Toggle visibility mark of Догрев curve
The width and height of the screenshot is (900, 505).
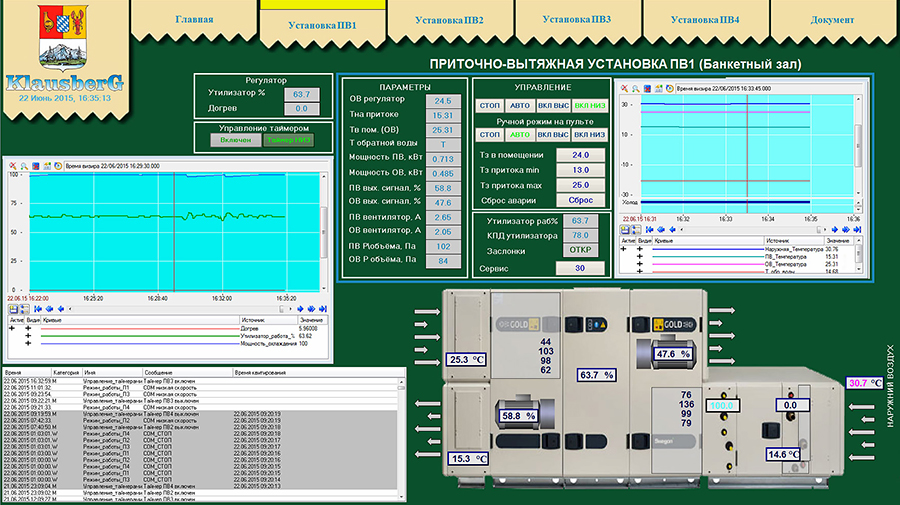click(28, 329)
